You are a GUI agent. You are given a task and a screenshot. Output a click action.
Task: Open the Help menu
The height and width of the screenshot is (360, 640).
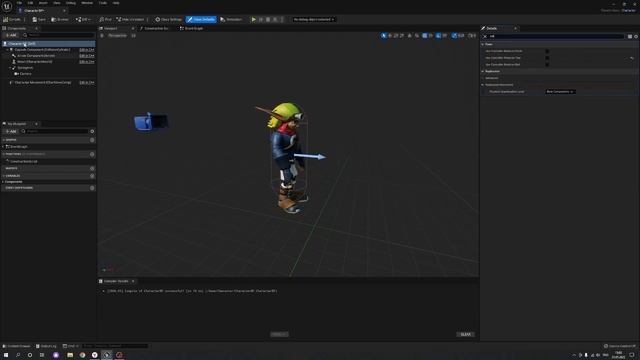(x=116, y=3)
